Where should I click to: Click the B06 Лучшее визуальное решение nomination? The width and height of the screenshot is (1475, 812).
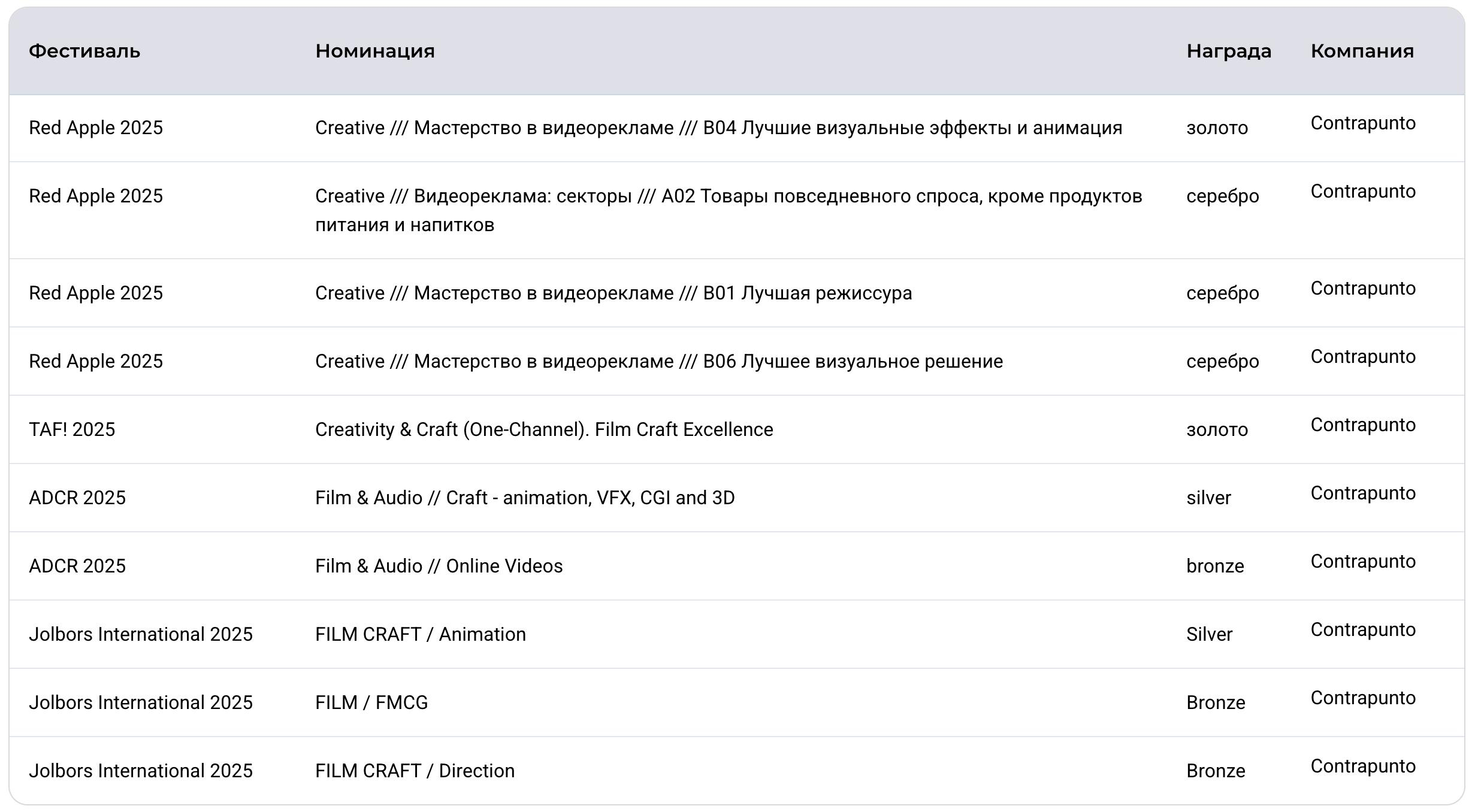[x=659, y=361]
